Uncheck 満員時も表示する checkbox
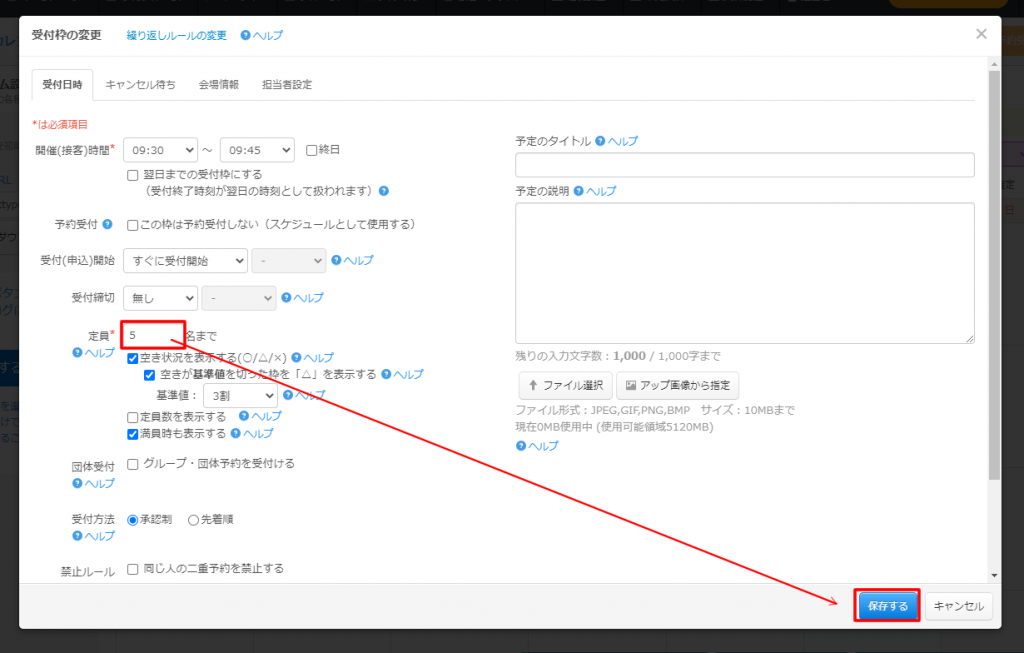Image resolution: width=1024 pixels, height=653 pixels. coord(133,434)
